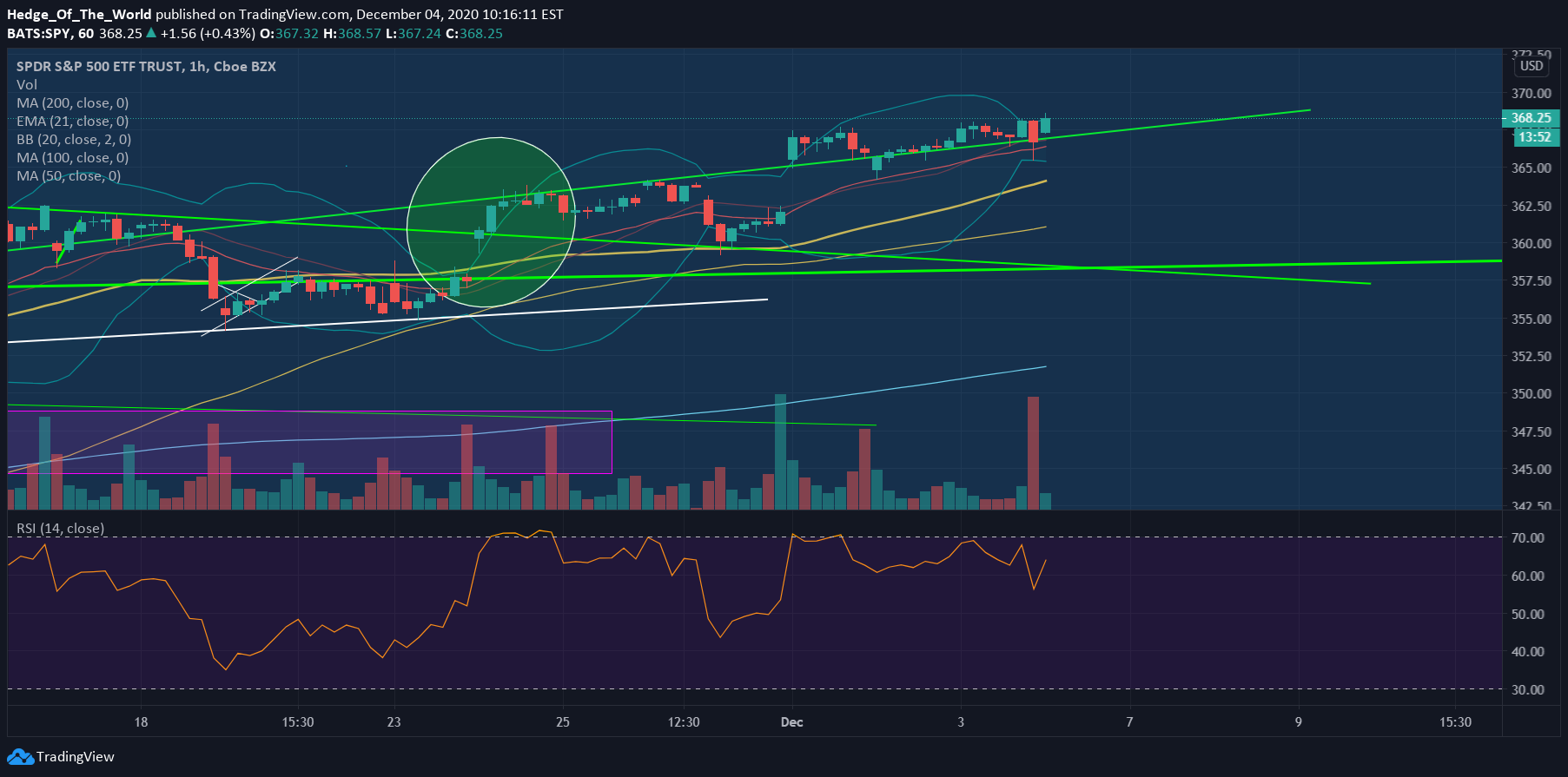Click the SPDR S&P 500 ETF TRUST title
The image size is (1568, 777).
pos(146,67)
